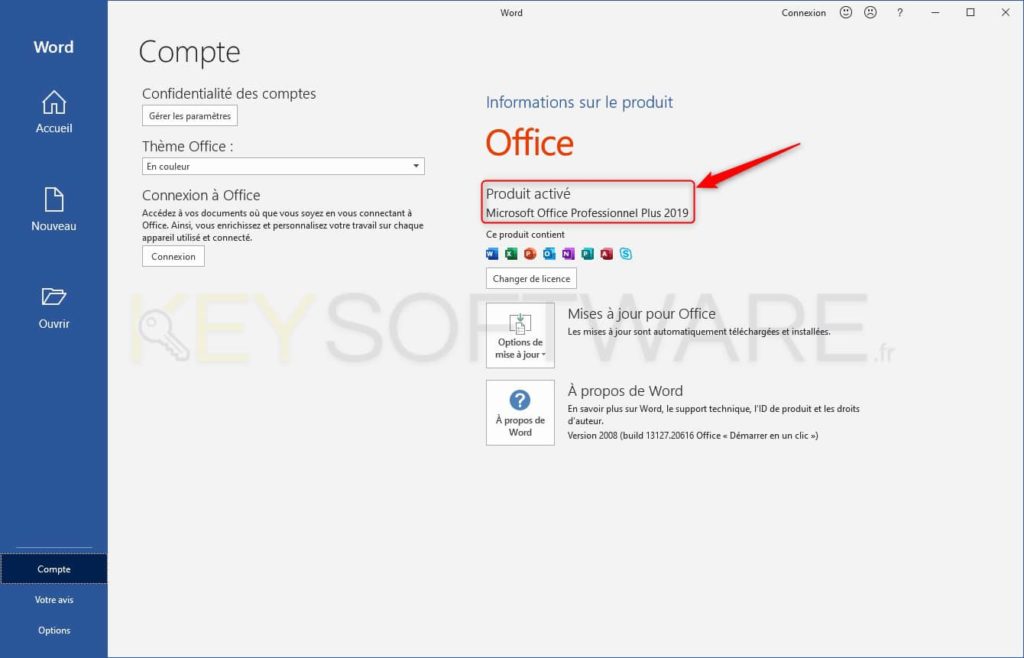Maximize the Word window

point(970,12)
